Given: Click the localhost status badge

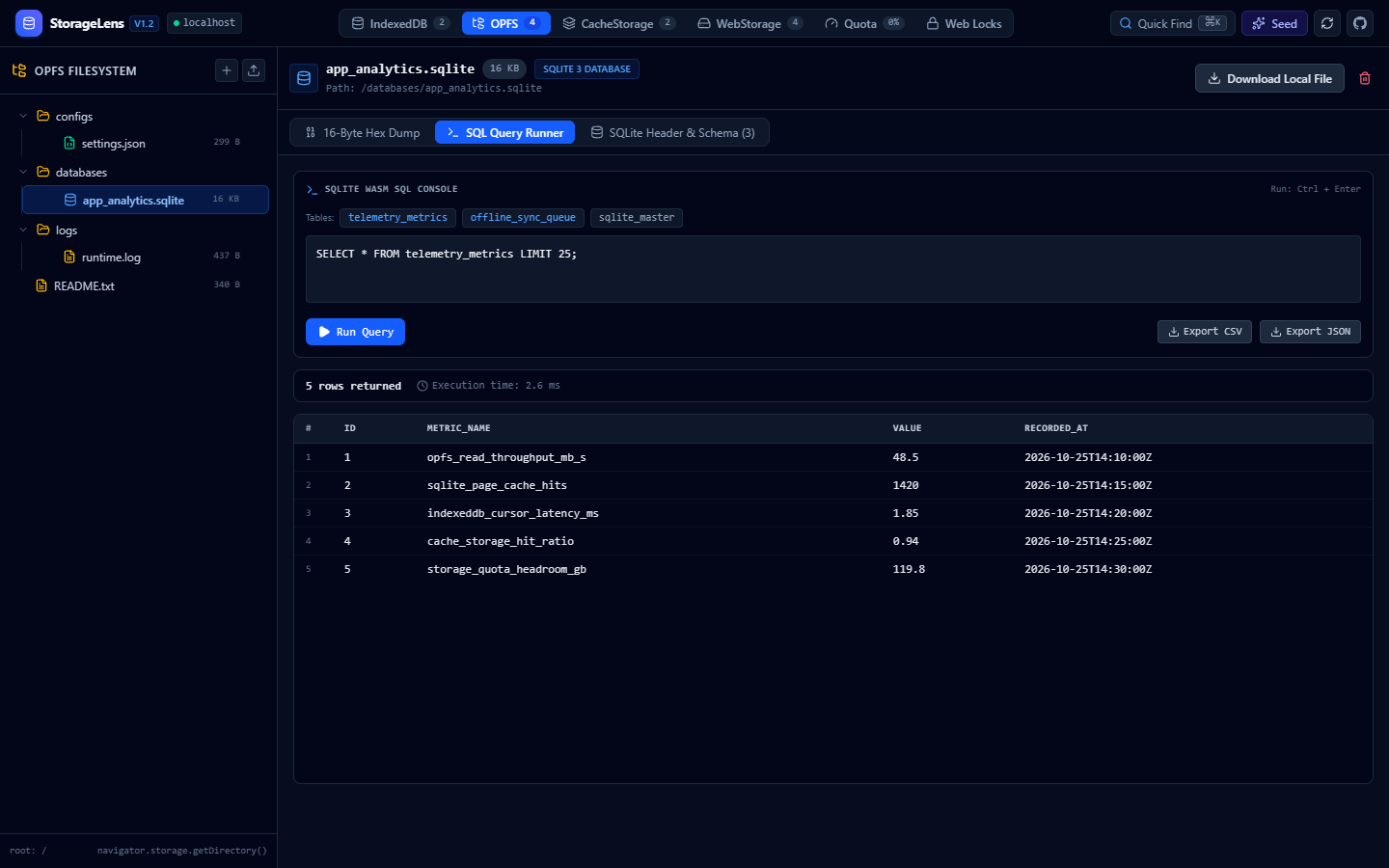Looking at the screenshot, I should click(204, 23).
